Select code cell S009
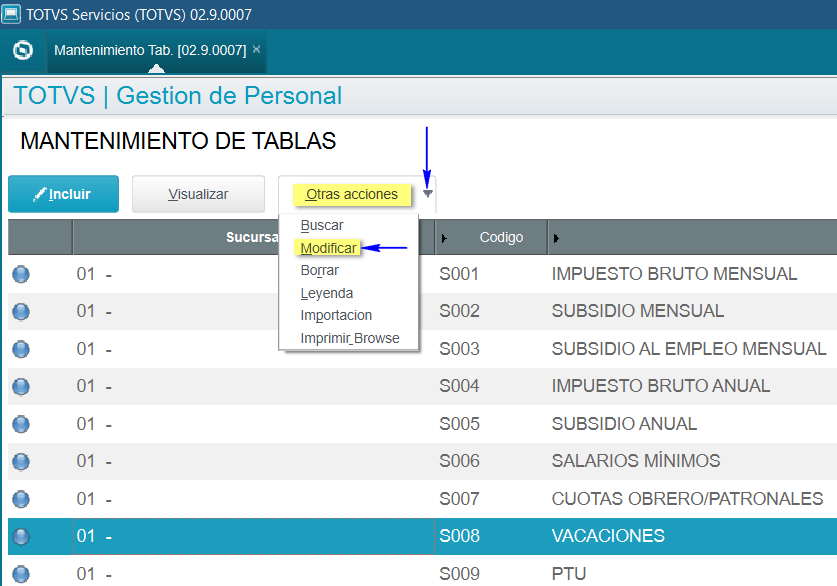 pos(459,574)
